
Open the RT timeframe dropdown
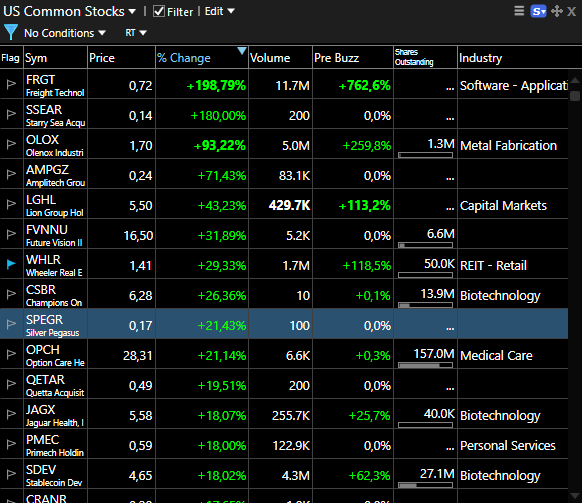[x=135, y=33]
